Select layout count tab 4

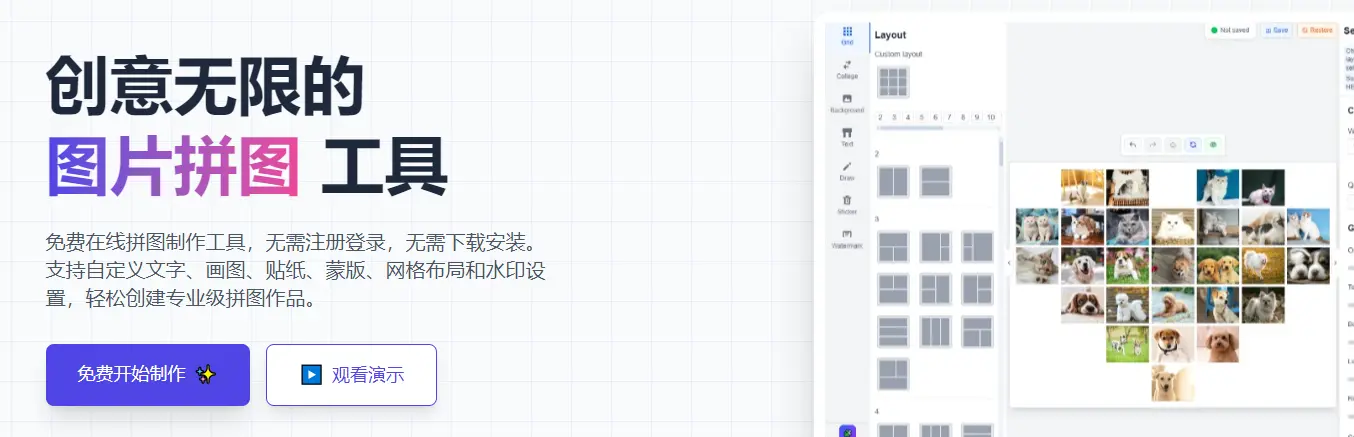tap(907, 117)
